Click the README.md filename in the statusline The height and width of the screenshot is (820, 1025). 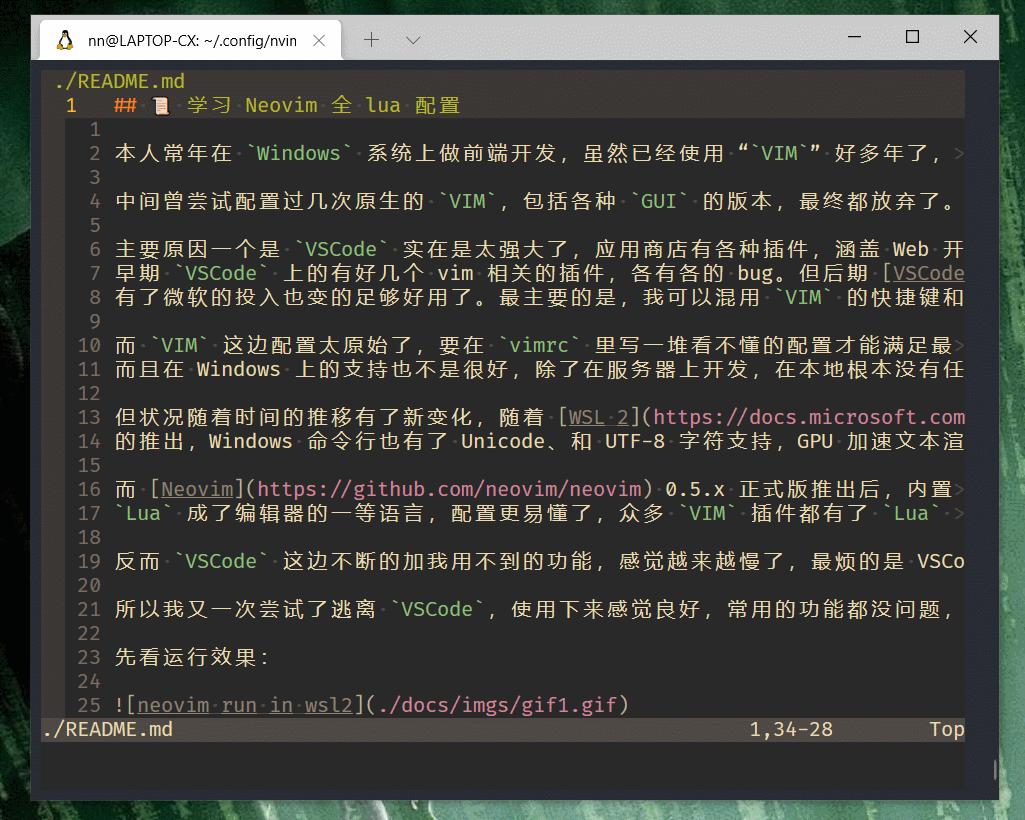pos(107,729)
